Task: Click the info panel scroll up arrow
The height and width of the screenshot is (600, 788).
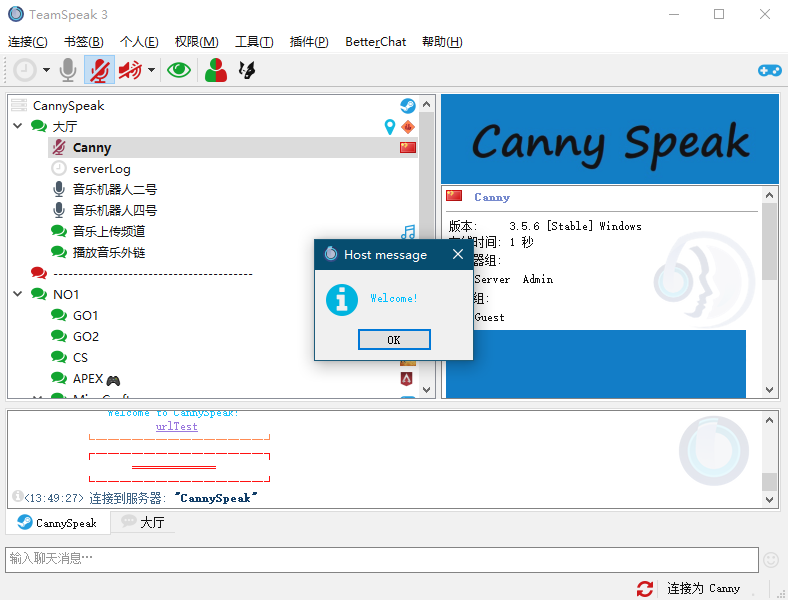Action: point(769,194)
